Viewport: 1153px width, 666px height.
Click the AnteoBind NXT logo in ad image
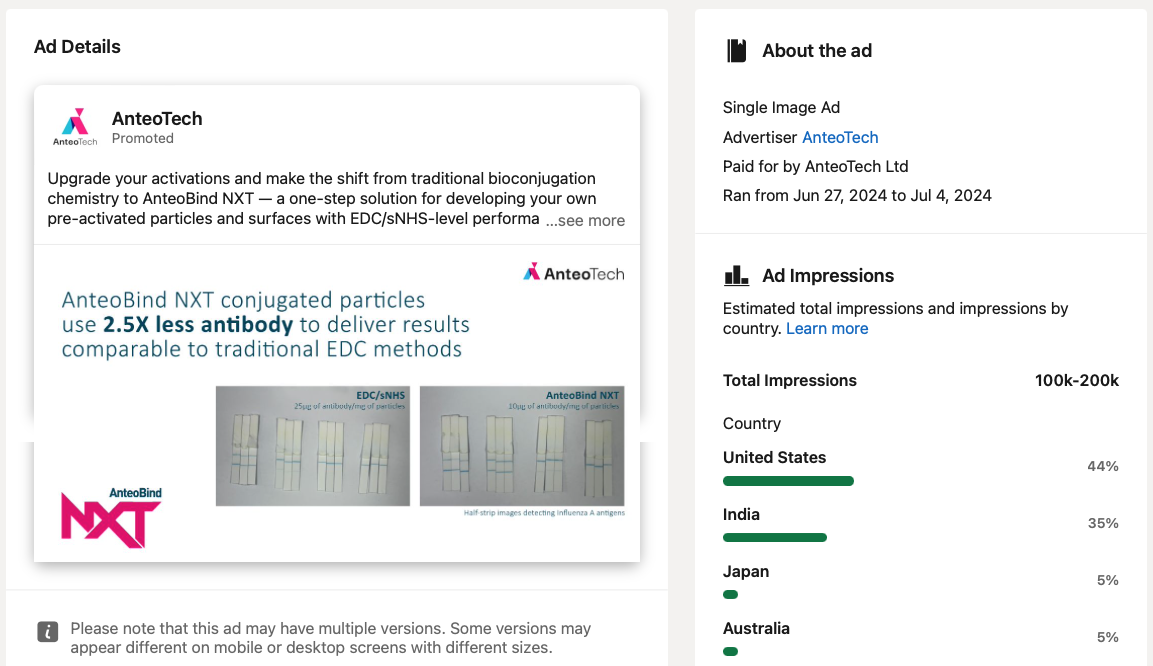111,518
